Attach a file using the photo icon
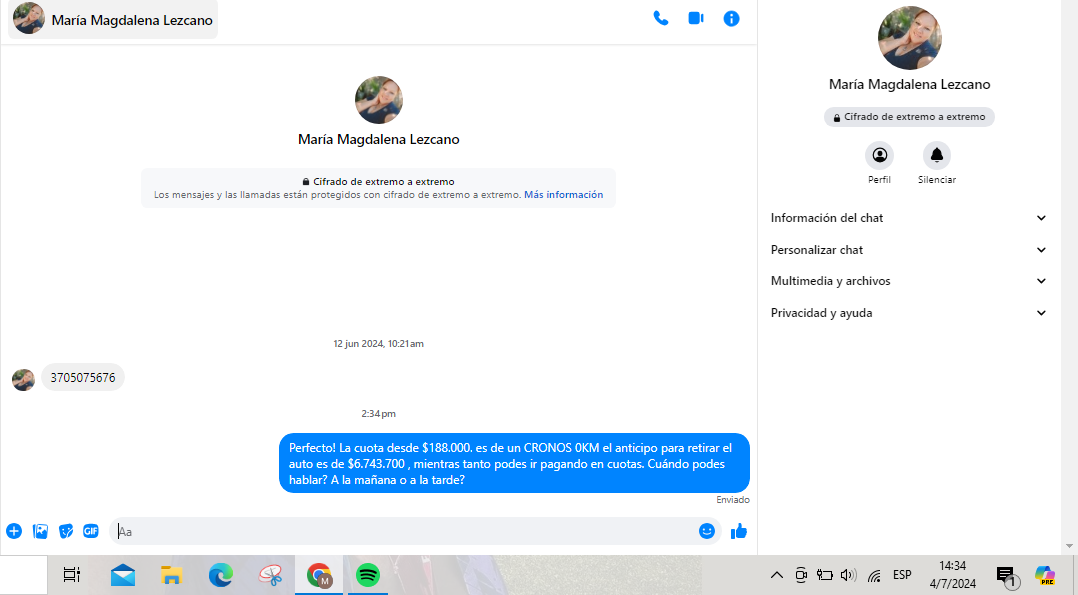 [40, 531]
